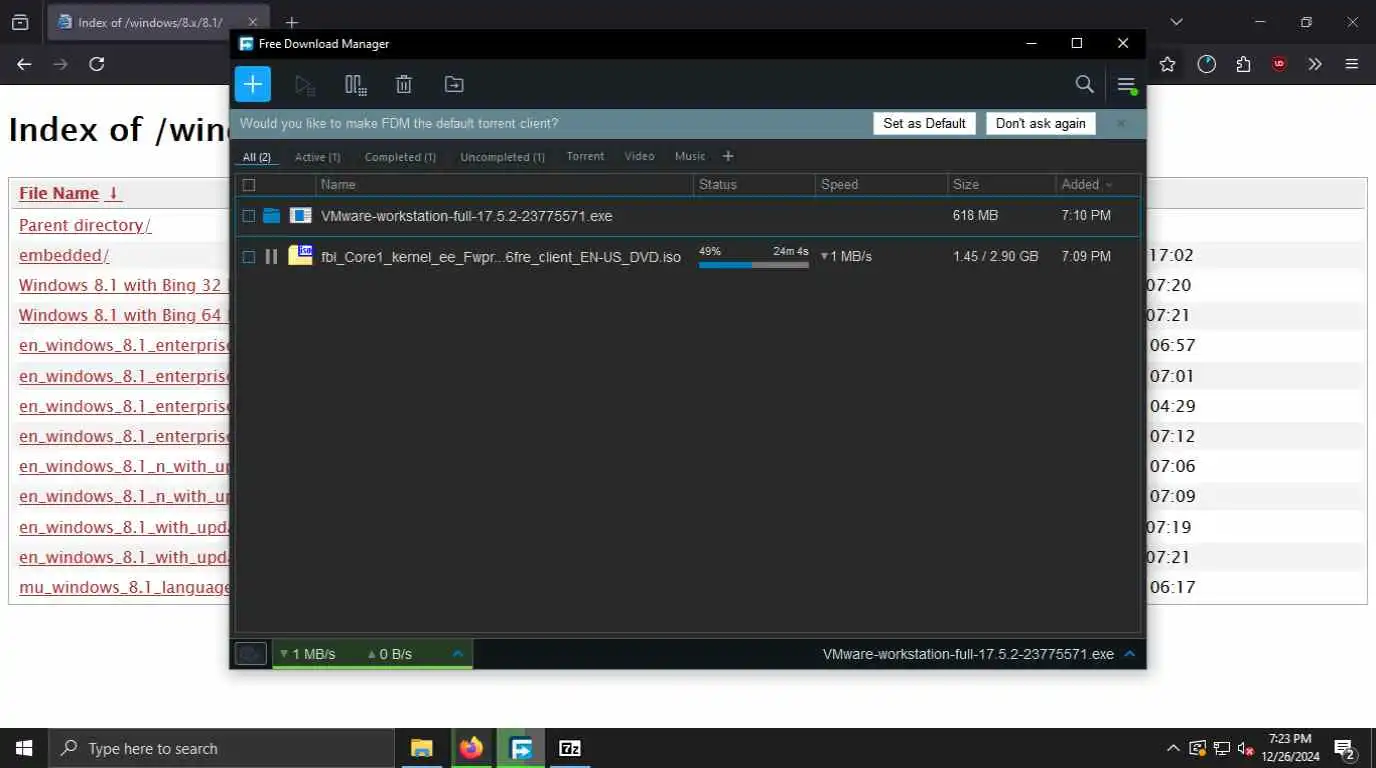Open folder of VMware-workstation download
The width and height of the screenshot is (1376, 768).
coord(272,216)
